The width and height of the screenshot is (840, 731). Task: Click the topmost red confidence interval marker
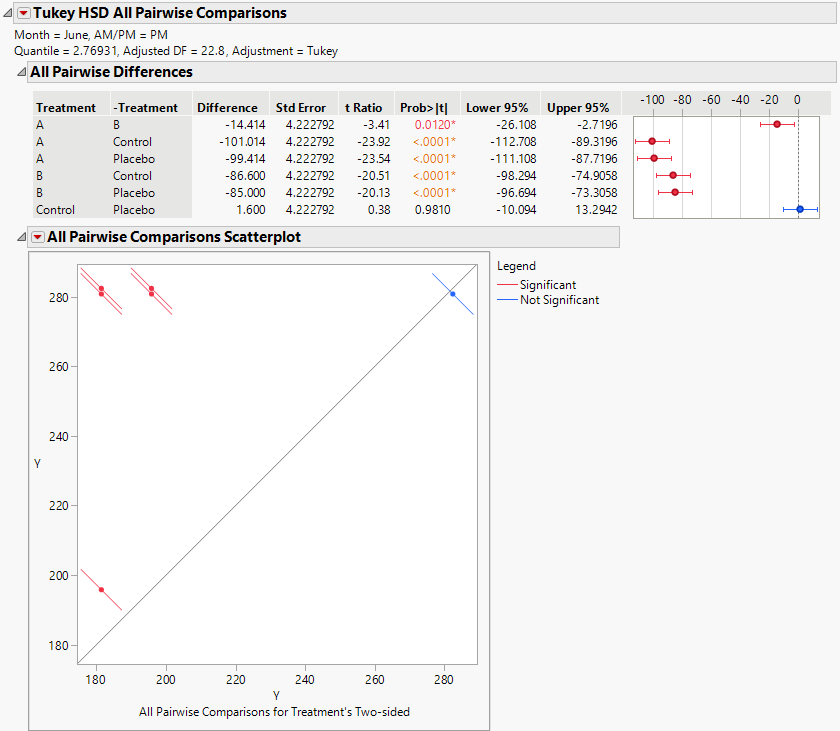point(777,124)
